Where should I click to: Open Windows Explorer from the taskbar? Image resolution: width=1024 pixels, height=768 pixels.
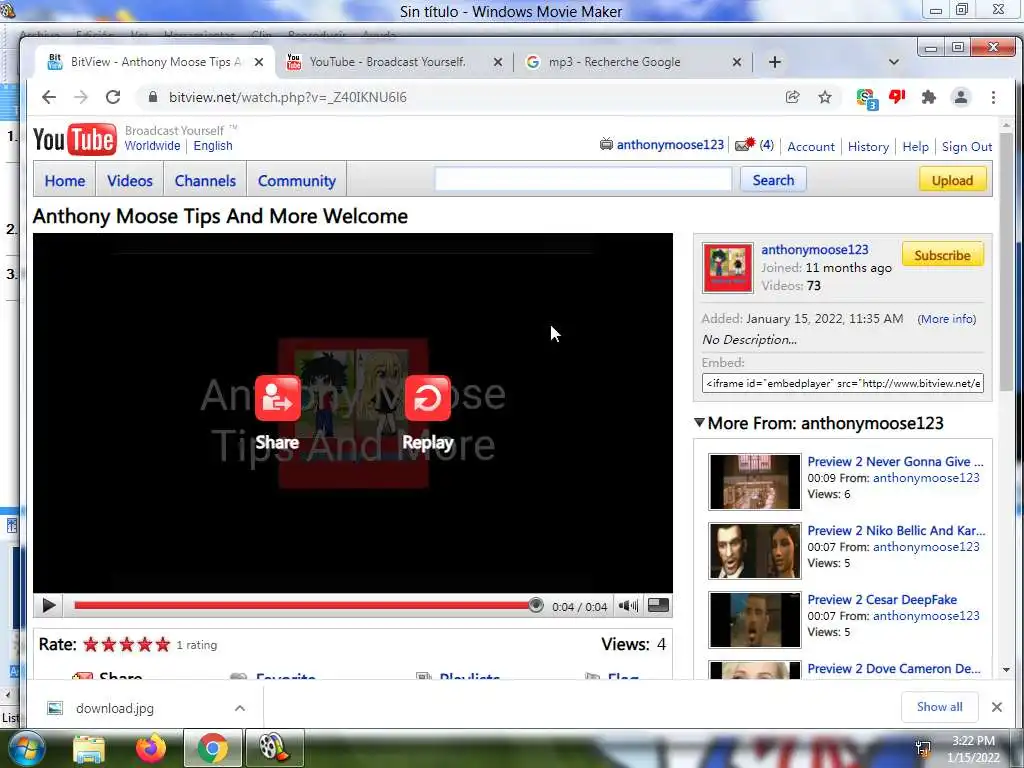pos(89,749)
